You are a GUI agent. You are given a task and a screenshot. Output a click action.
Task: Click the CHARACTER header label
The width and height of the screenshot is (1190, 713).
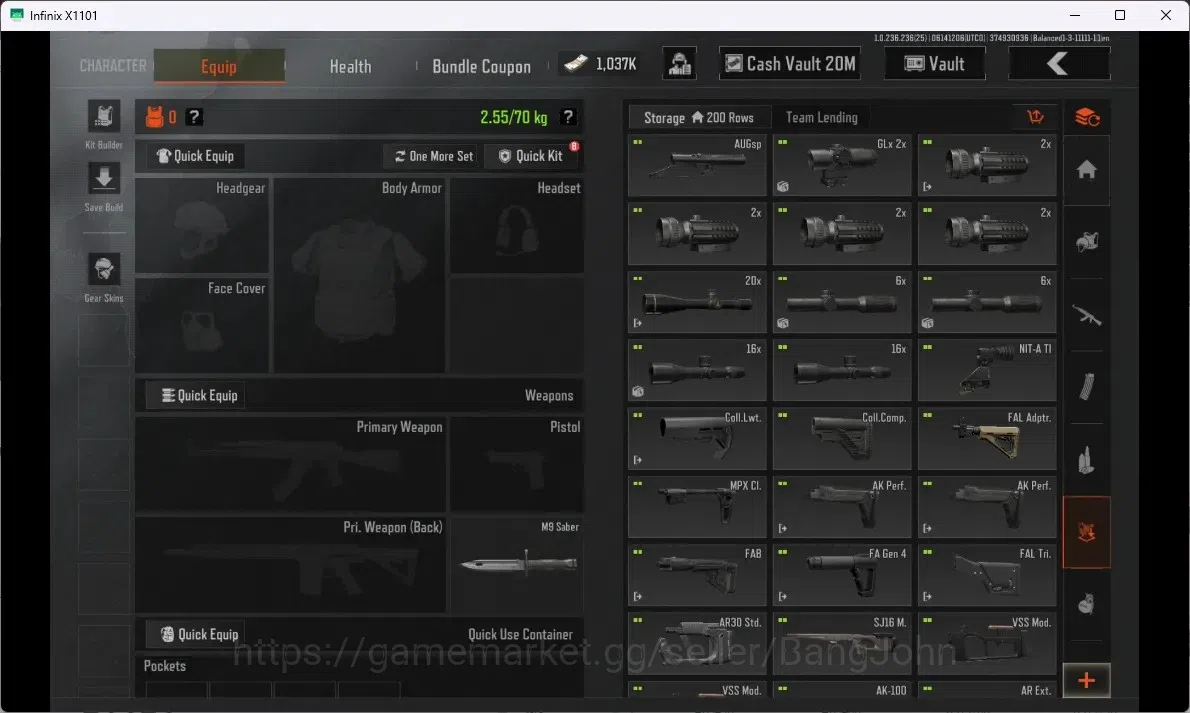click(113, 66)
